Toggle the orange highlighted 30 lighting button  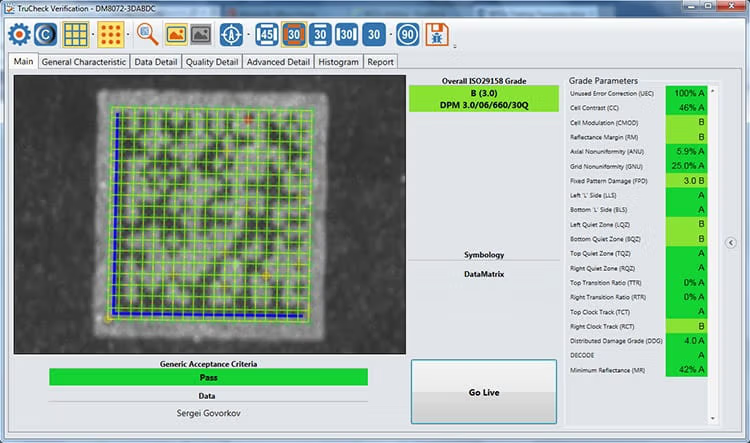294,35
